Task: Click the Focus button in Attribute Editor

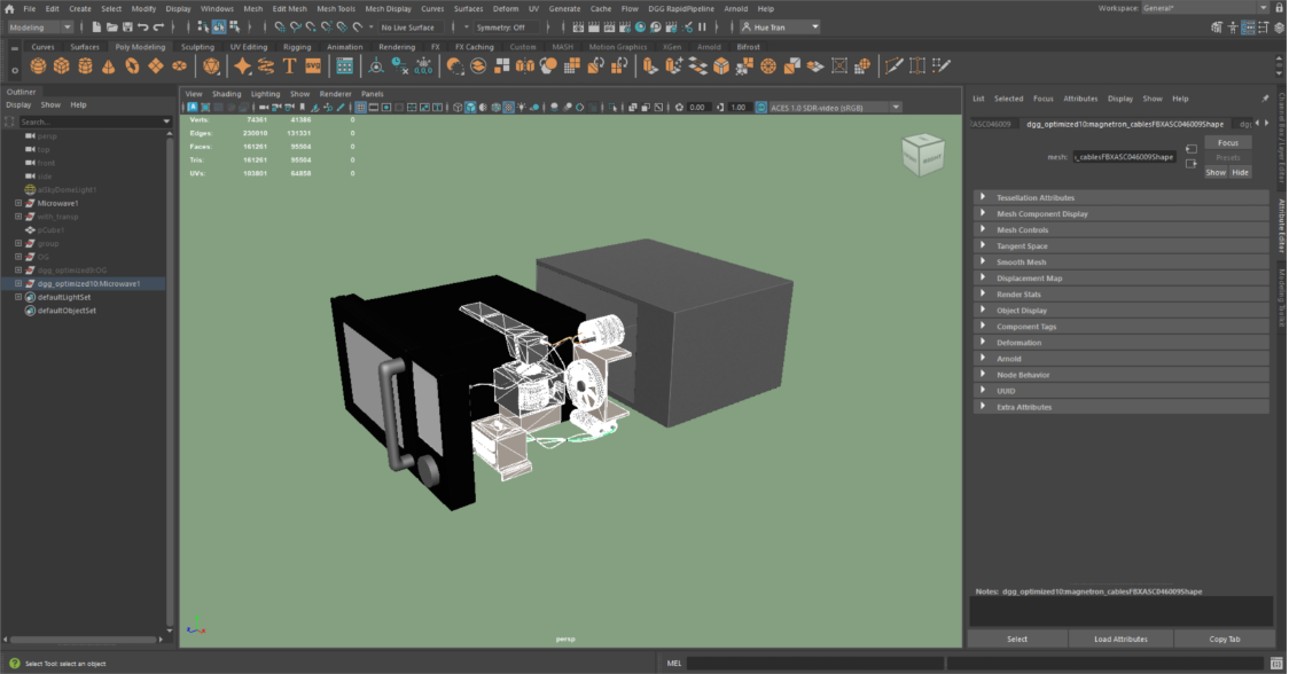Action: point(1228,143)
